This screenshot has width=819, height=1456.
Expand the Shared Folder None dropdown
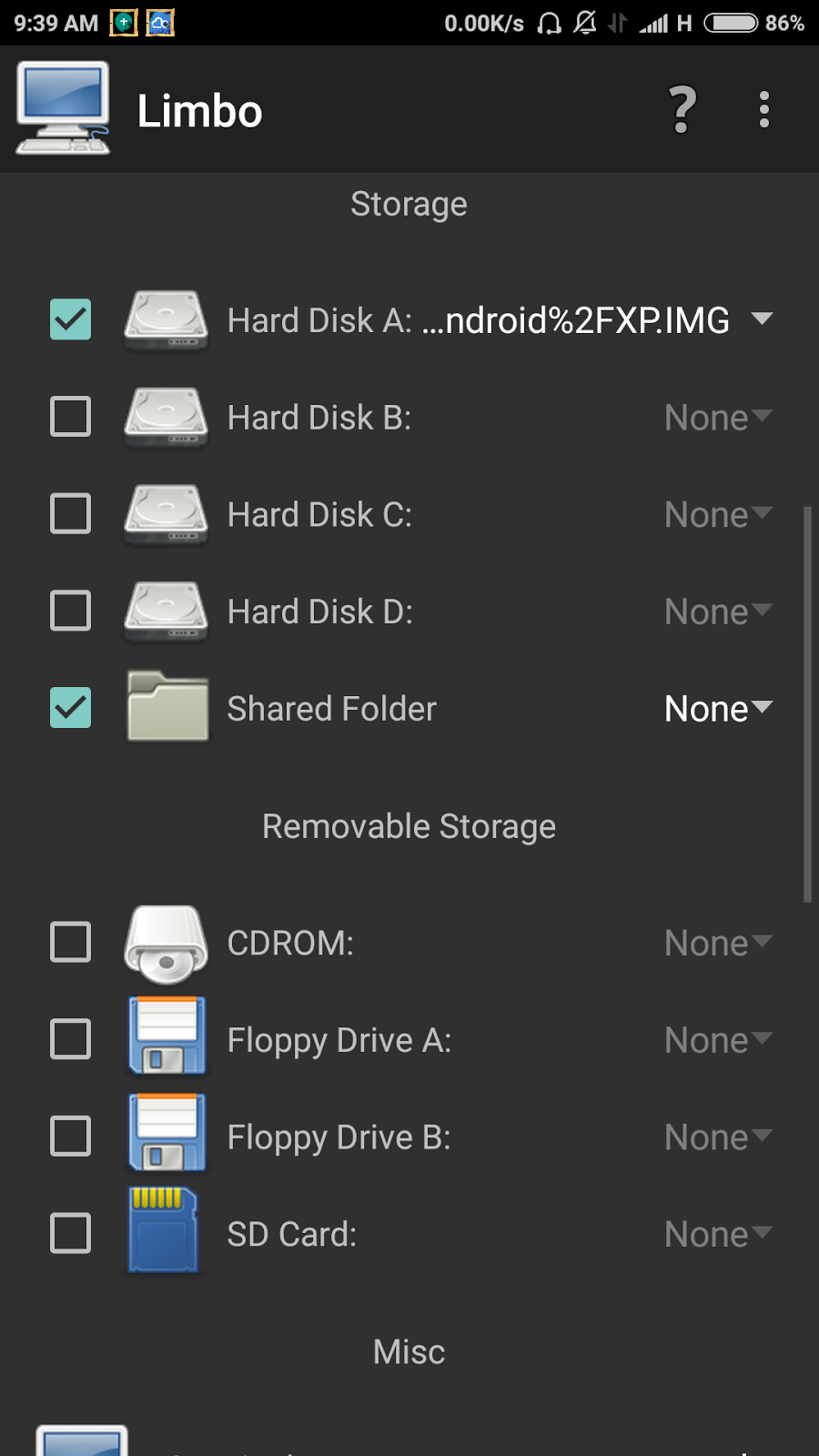(718, 708)
